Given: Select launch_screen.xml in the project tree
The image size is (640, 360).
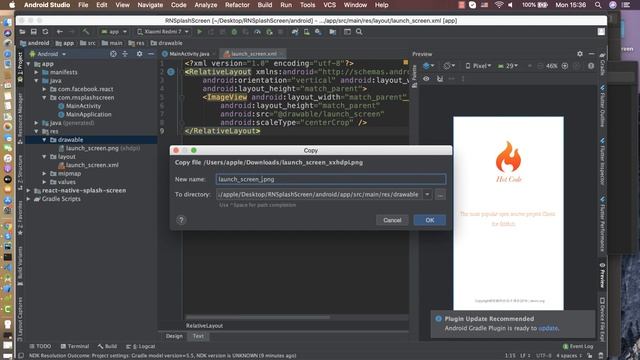Looking at the screenshot, I should point(92,165).
